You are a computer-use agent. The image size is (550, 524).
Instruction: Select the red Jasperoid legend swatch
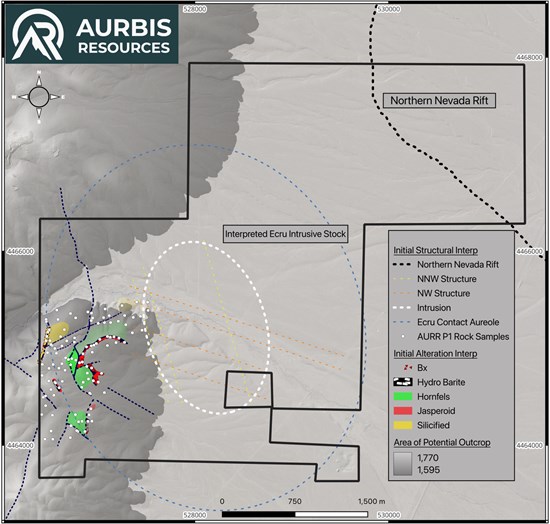click(x=403, y=411)
